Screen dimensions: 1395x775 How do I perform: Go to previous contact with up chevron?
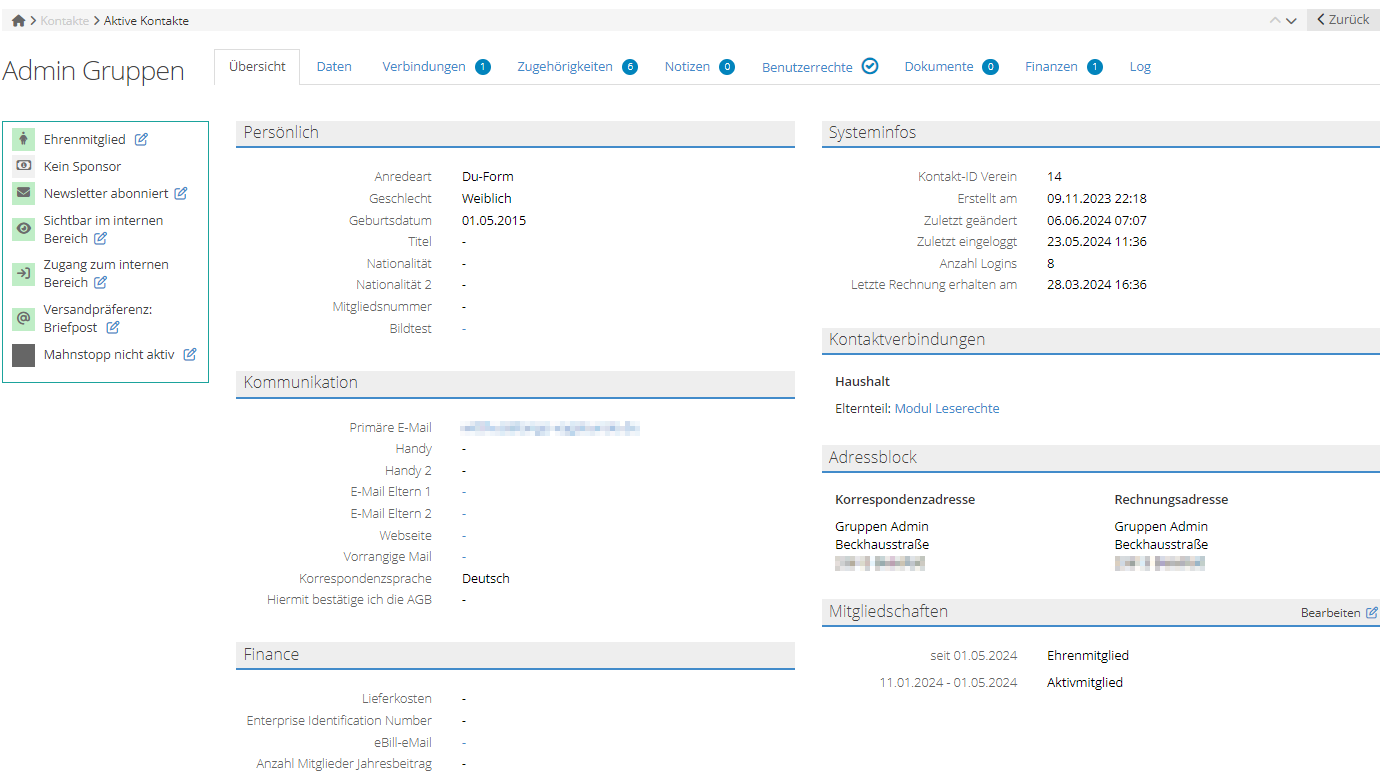click(1274, 21)
